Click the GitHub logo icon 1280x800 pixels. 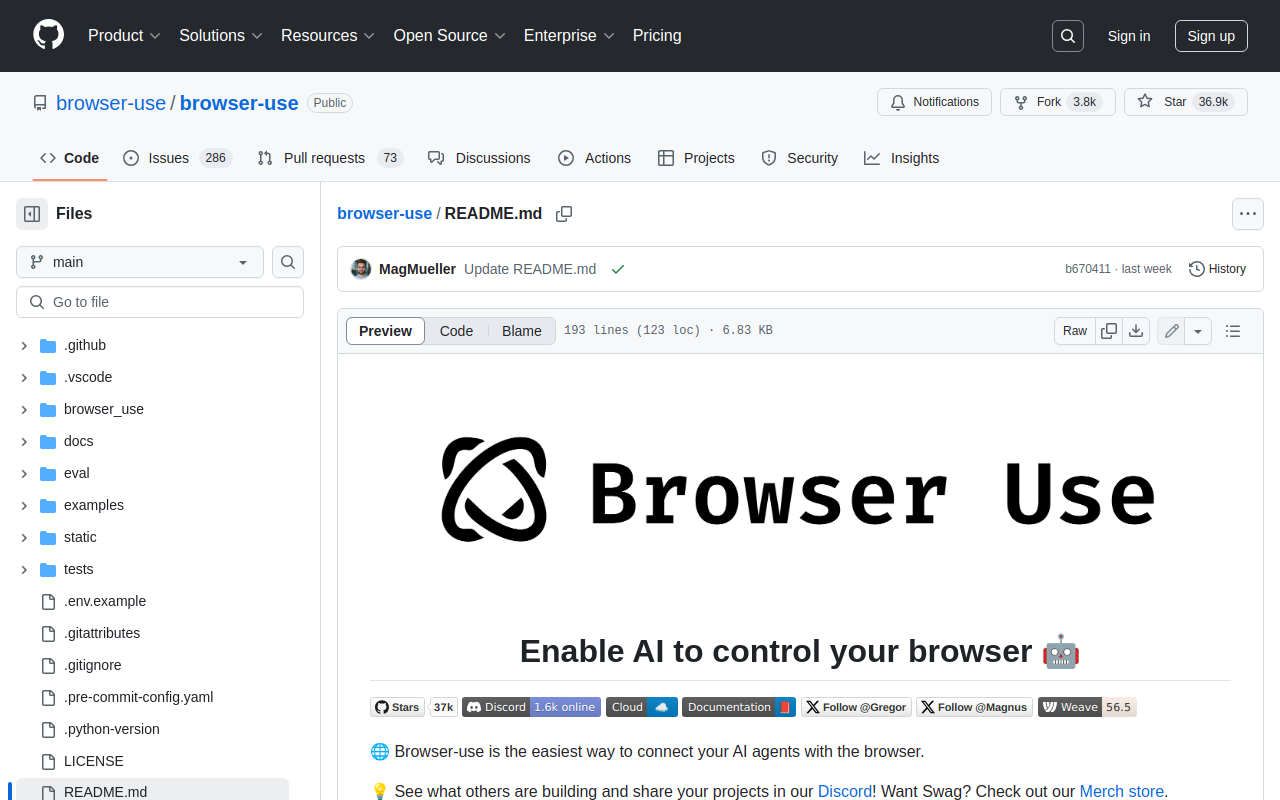48,35
